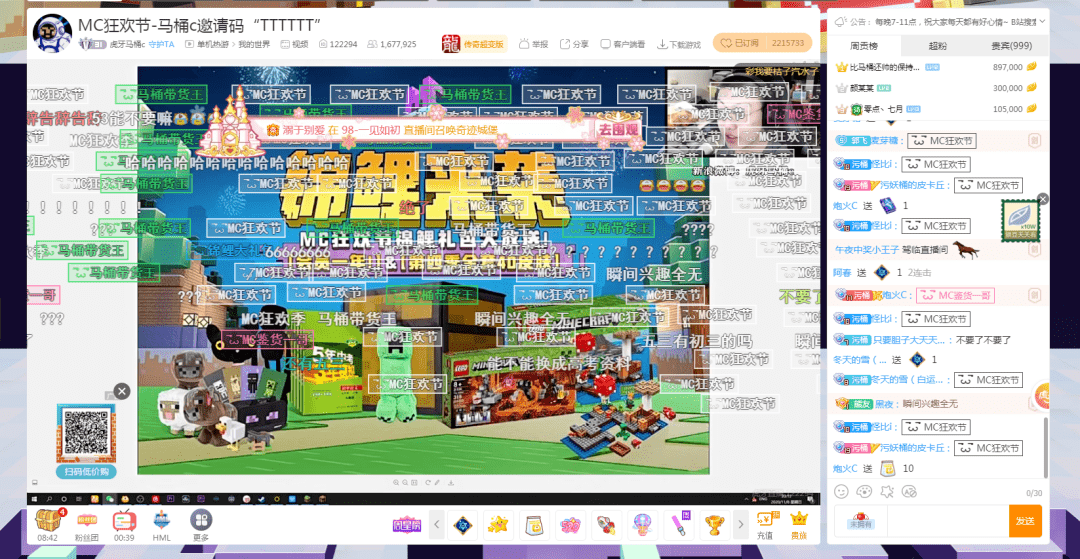Close the QR code promotion popup

(x=121, y=391)
